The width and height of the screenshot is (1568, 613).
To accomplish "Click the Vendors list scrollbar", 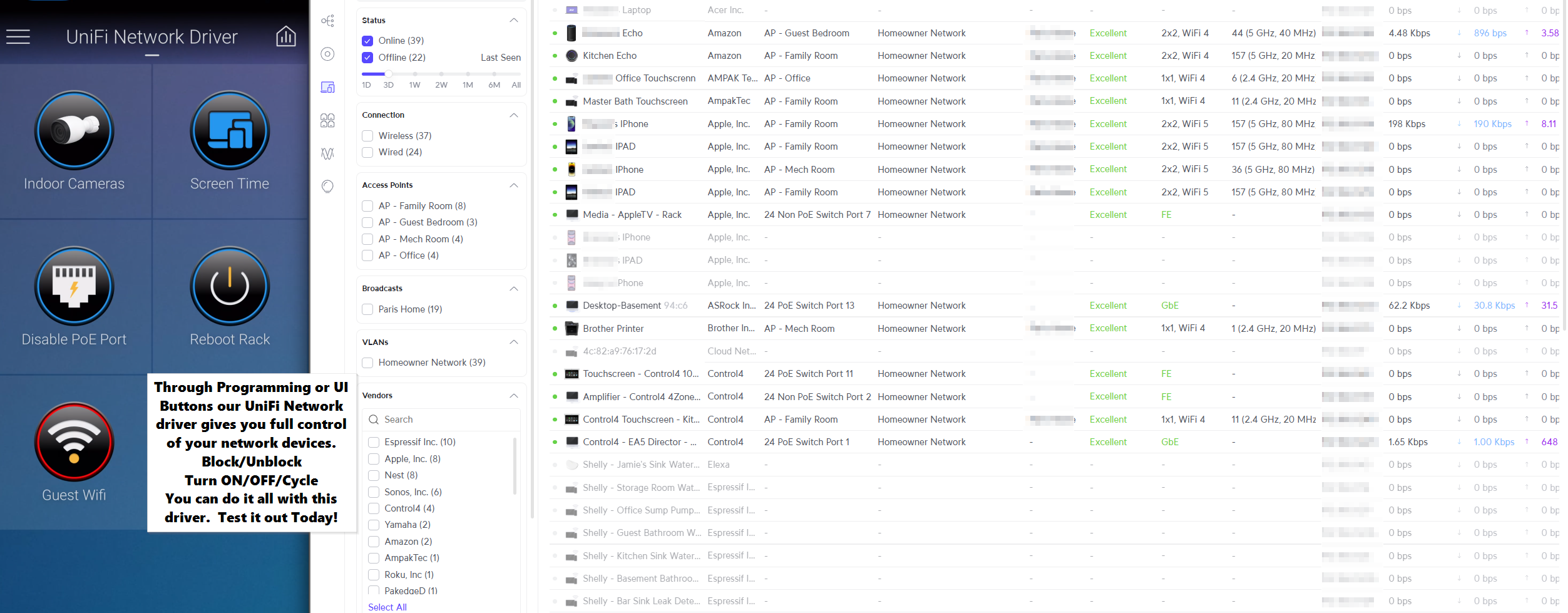I will tap(515, 466).
